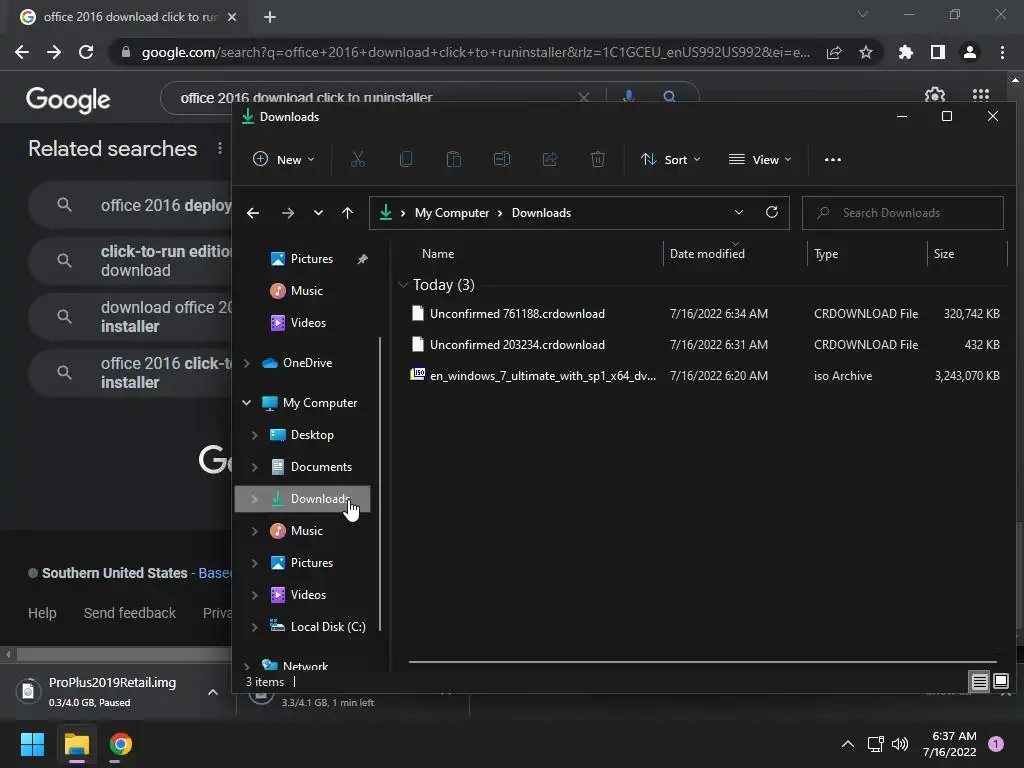This screenshot has width=1024, height=768.
Task: Click the Delete trash icon in Explorer toolbar
Action: pyautogui.click(x=598, y=159)
